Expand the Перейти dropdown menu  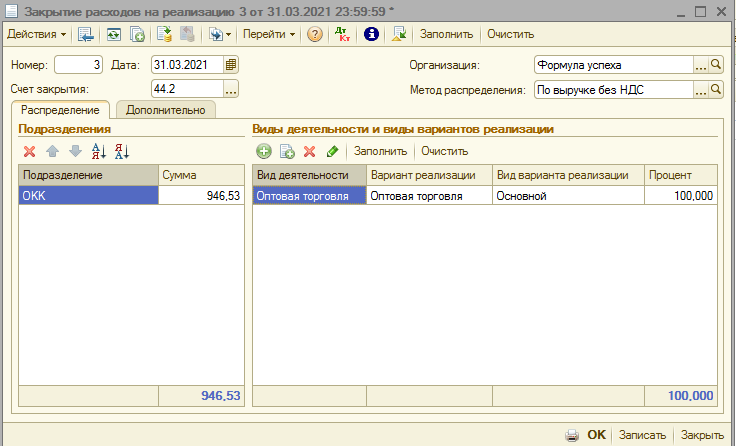click(x=268, y=34)
